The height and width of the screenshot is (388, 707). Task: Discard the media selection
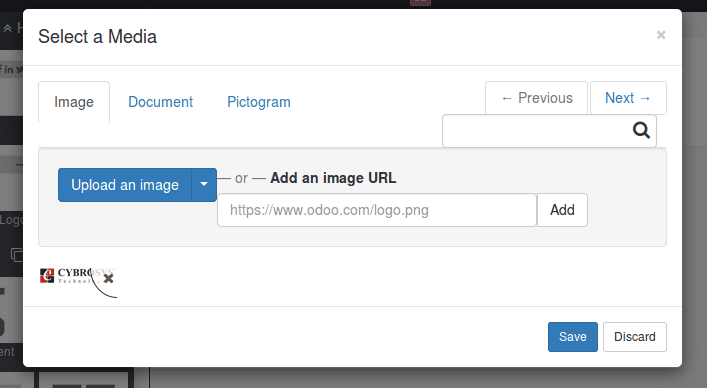point(634,337)
